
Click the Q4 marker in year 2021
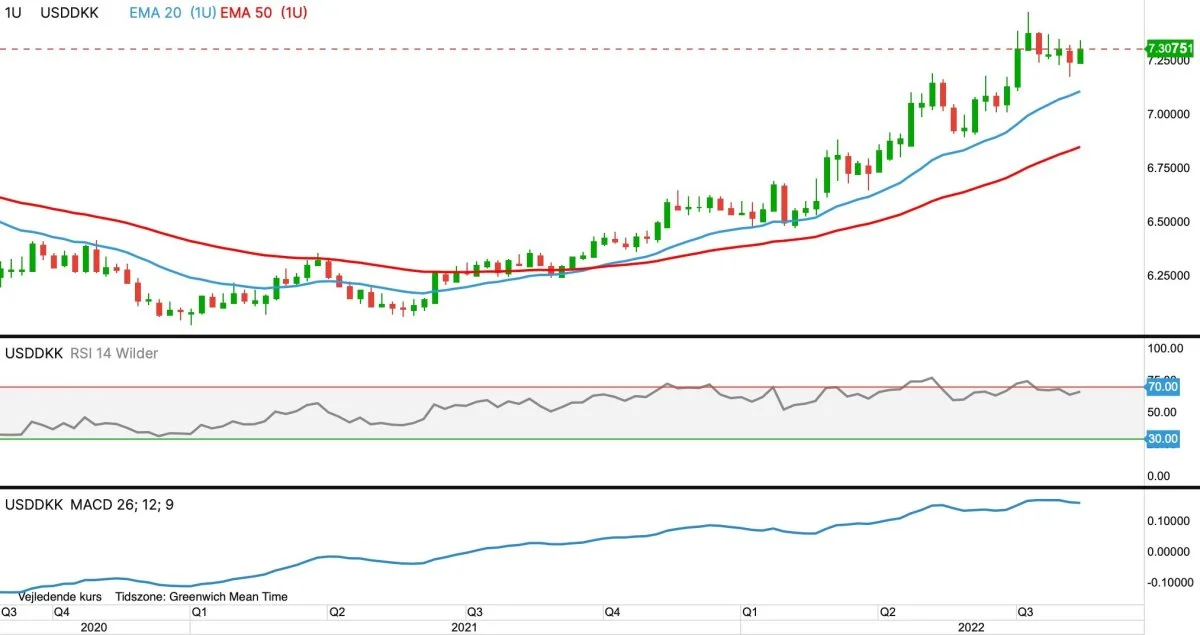pyautogui.click(x=611, y=611)
